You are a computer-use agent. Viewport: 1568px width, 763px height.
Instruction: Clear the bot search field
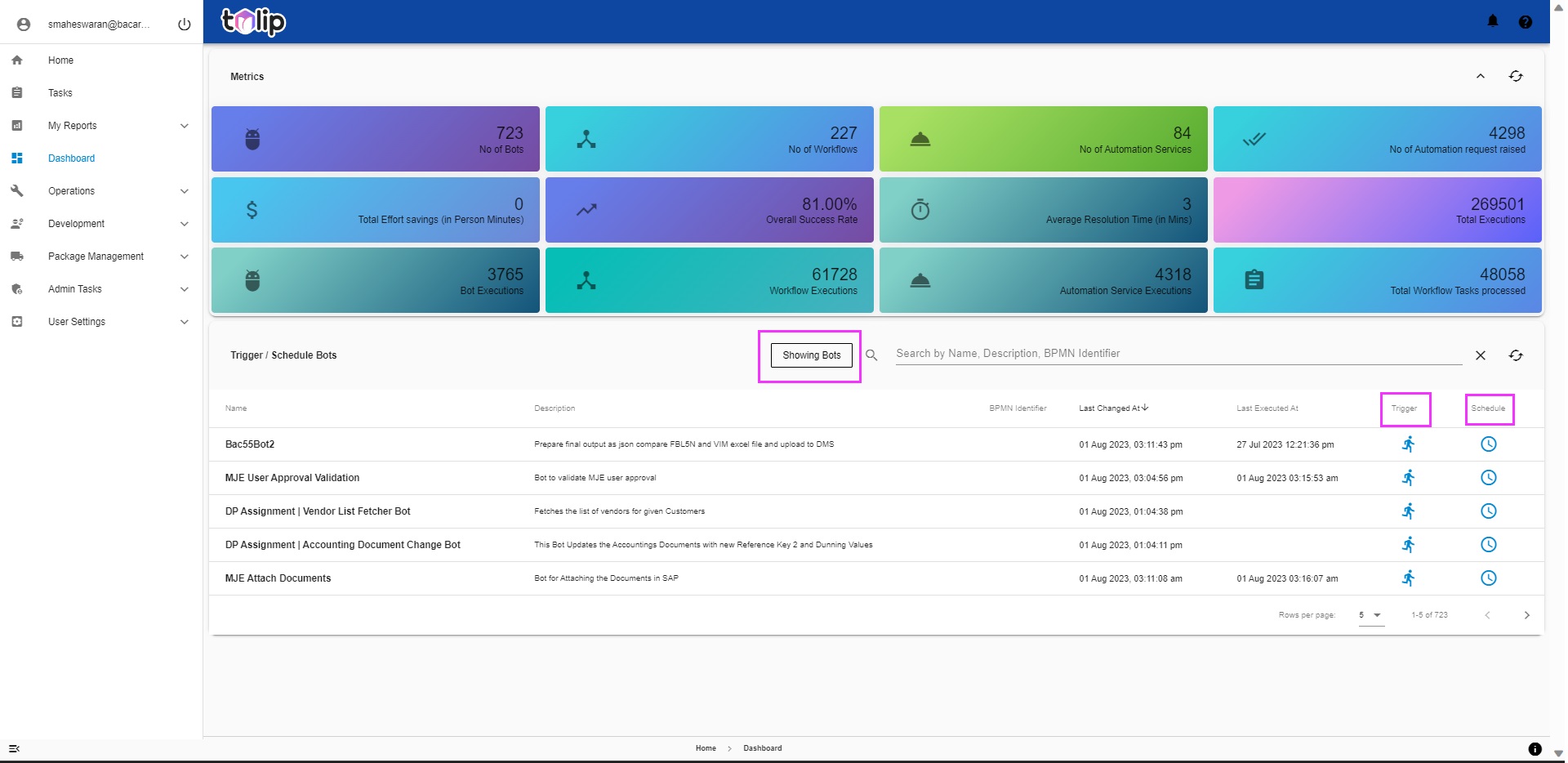[1481, 355]
